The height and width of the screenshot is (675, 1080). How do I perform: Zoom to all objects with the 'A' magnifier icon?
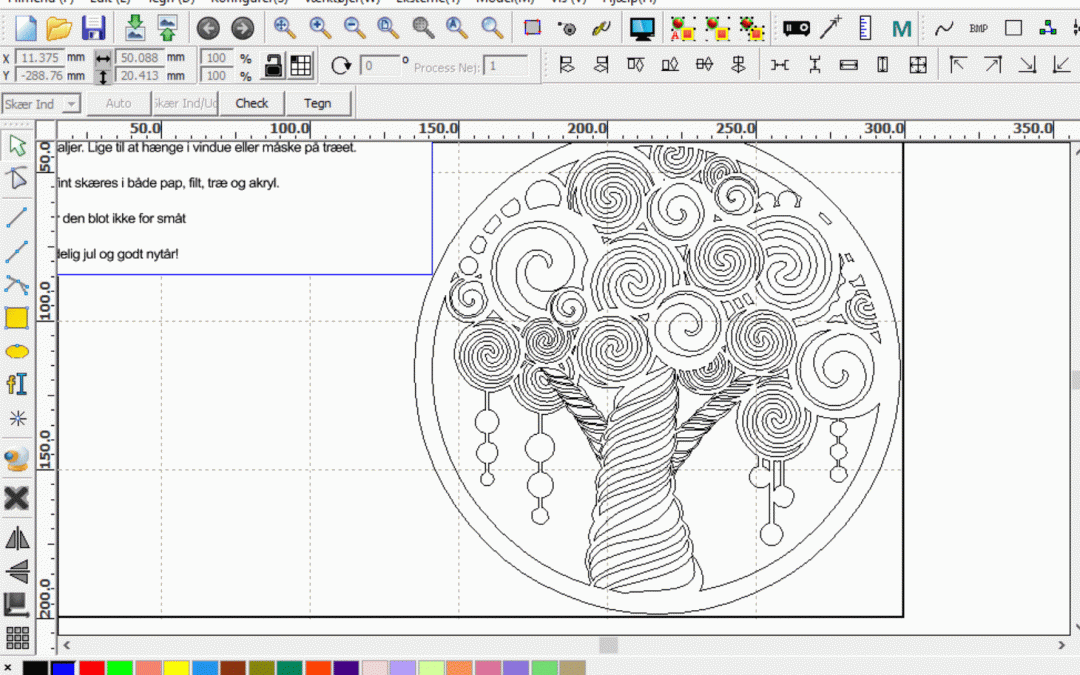tap(457, 28)
